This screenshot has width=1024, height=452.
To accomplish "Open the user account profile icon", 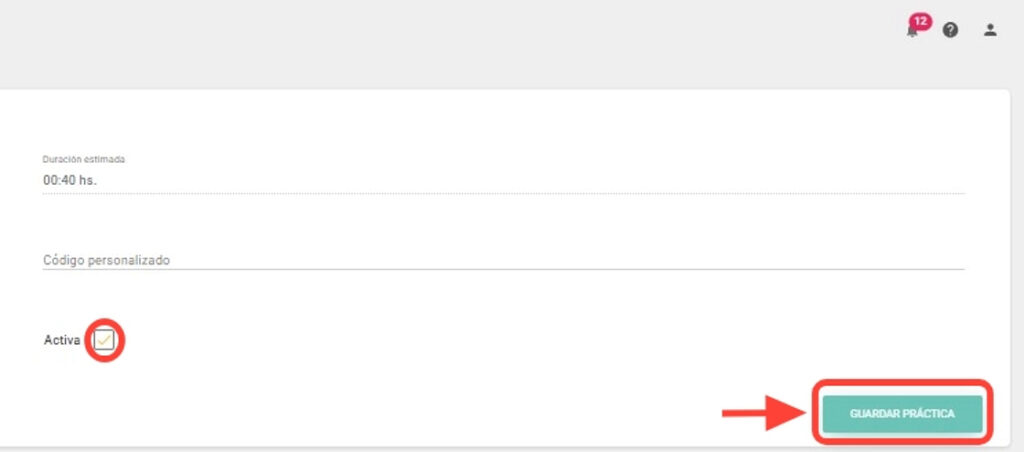I will pos(990,30).
